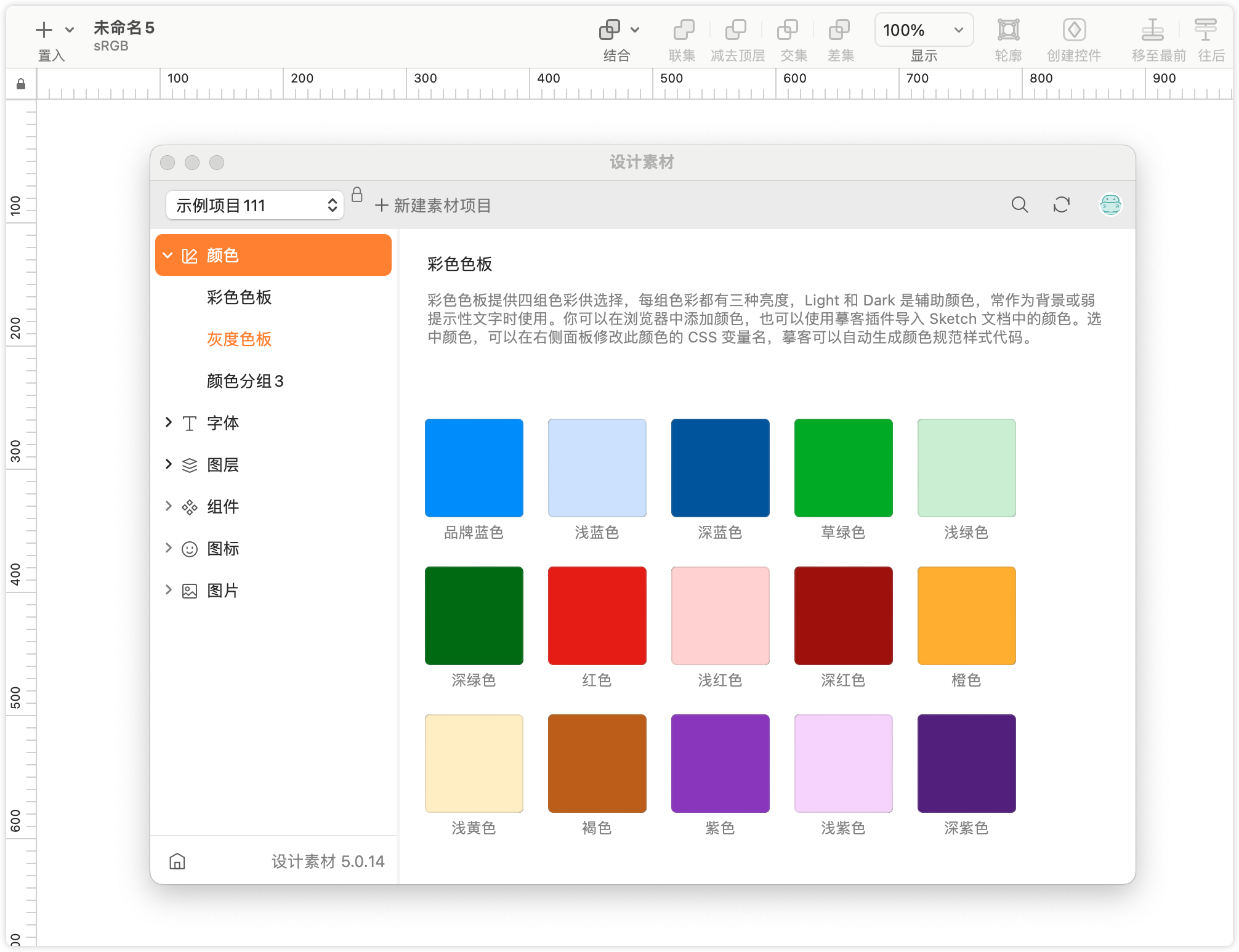This screenshot has height=952, width=1239.
Task: Expand the 图片 category
Action: [x=168, y=590]
